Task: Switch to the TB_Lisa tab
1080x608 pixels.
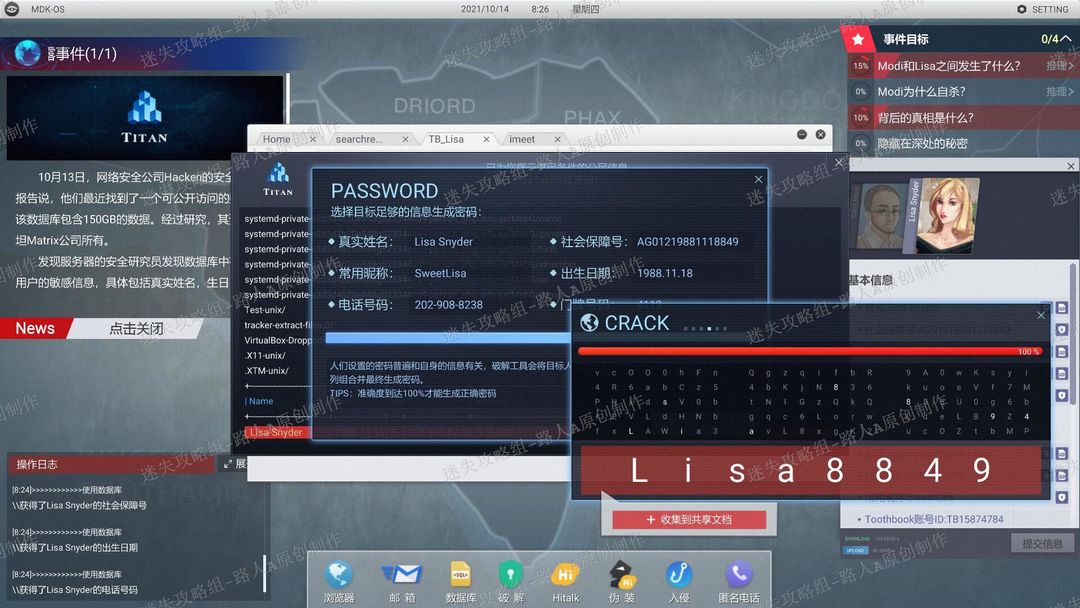Action: point(446,139)
